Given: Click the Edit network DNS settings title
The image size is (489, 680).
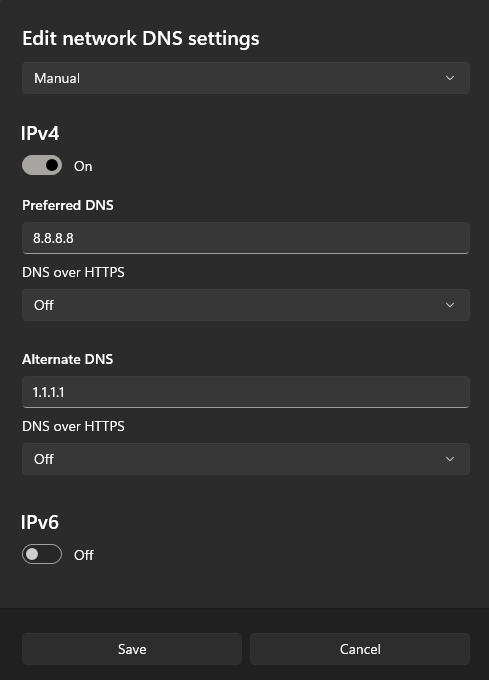Looking at the screenshot, I should pyautogui.click(x=141, y=39).
